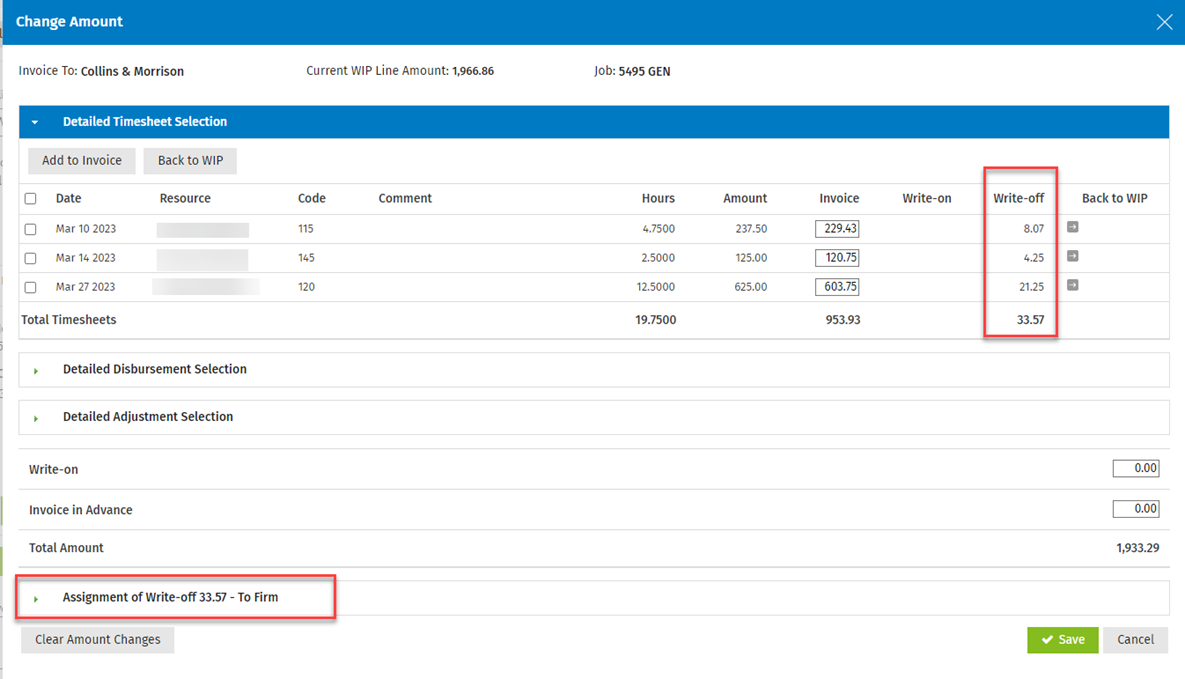Screen dimensions: 1185x679
Task: Clear Amount Changes
Action: pos(97,640)
